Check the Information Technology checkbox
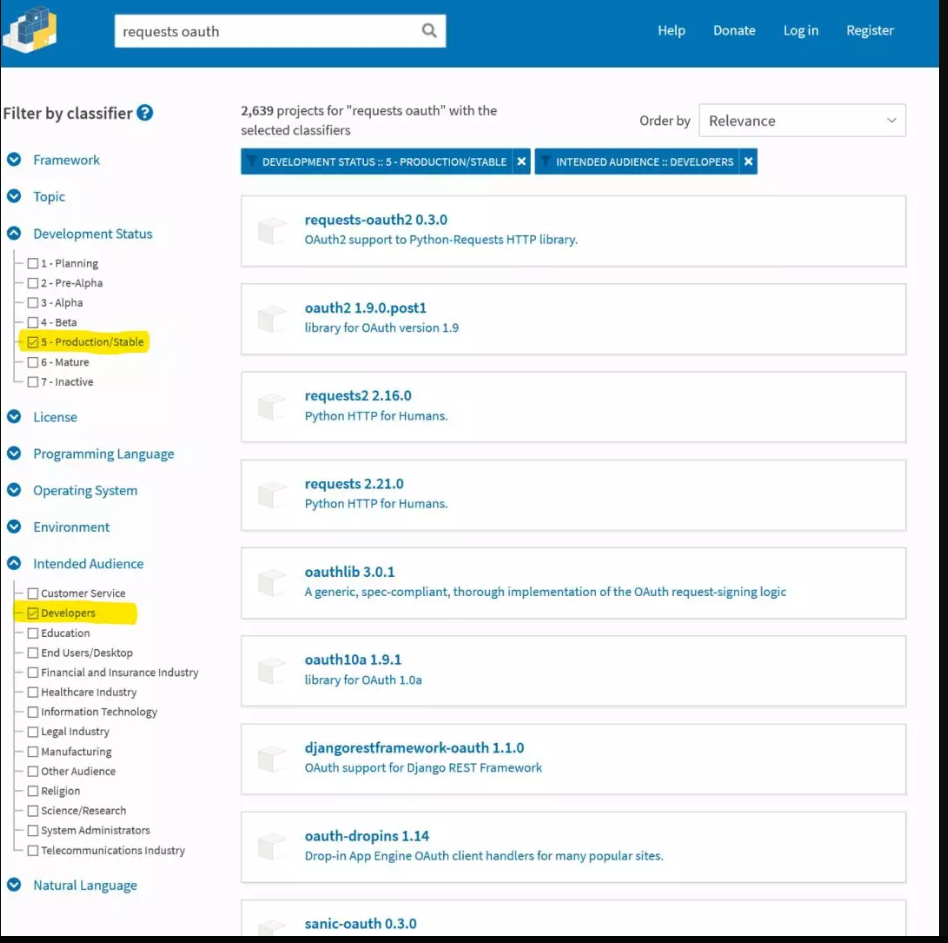This screenshot has height=943, width=948. click(x=33, y=712)
